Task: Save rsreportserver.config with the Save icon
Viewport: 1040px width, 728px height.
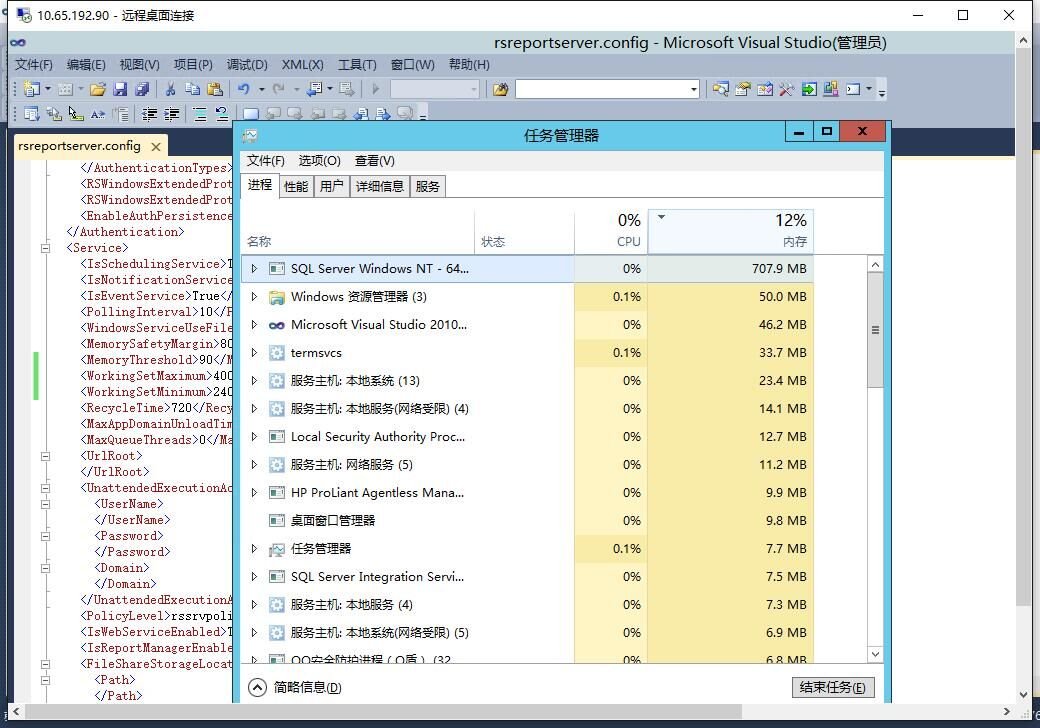Action: (121, 88)
